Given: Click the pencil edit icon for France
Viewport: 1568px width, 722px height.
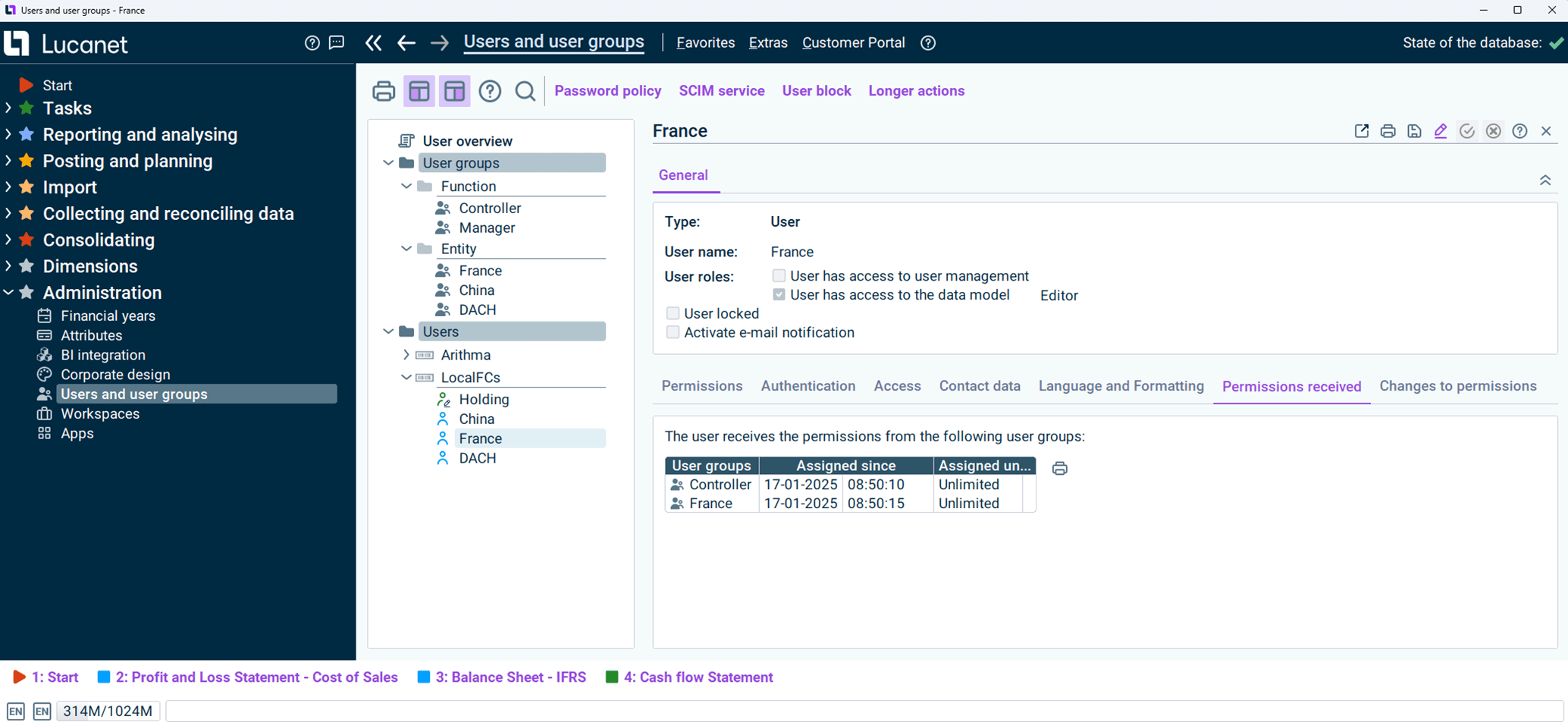Looking at the screenshot, I should point(1441,131).
